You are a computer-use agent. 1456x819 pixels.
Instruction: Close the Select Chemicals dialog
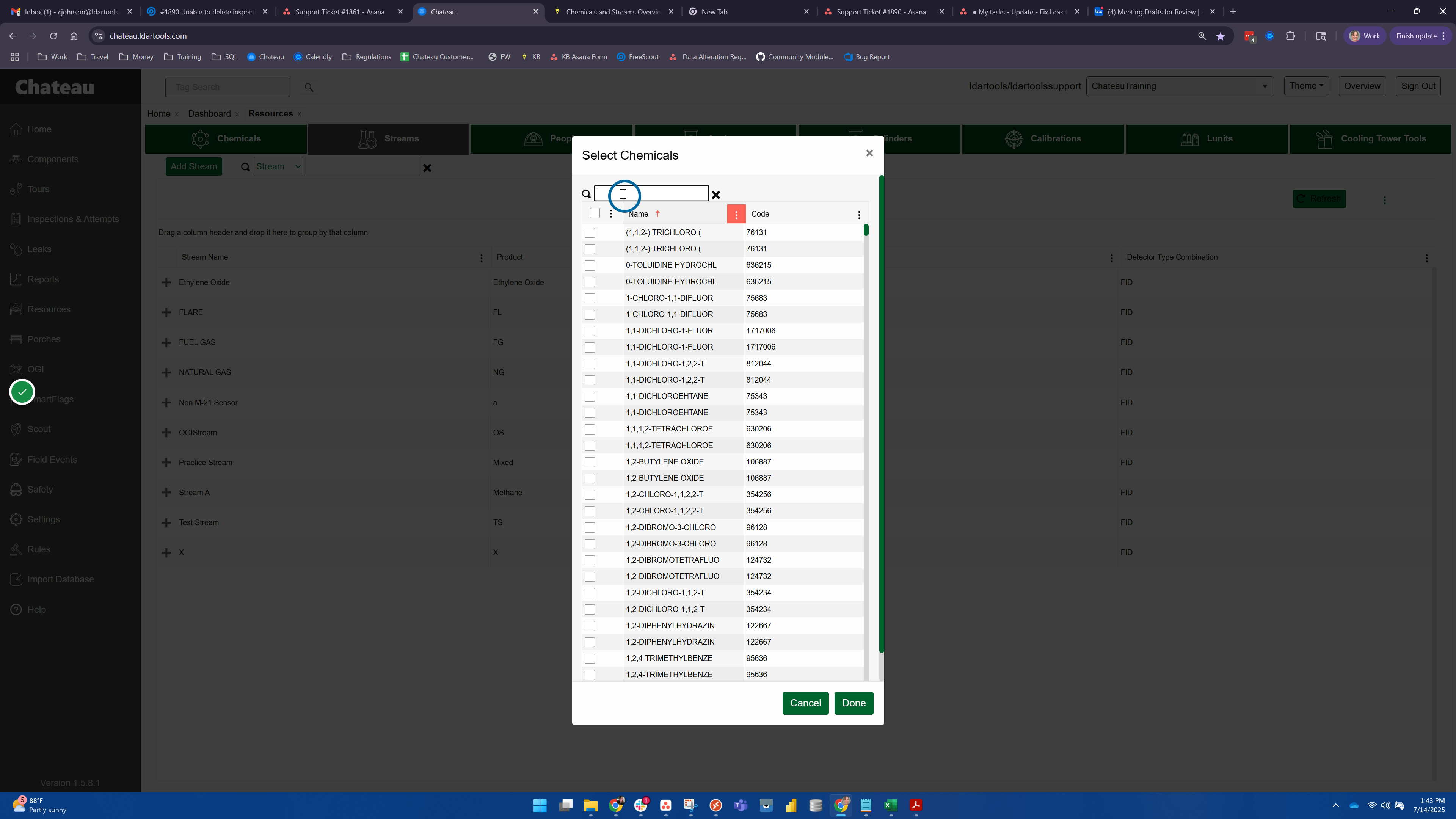(869, 153)
